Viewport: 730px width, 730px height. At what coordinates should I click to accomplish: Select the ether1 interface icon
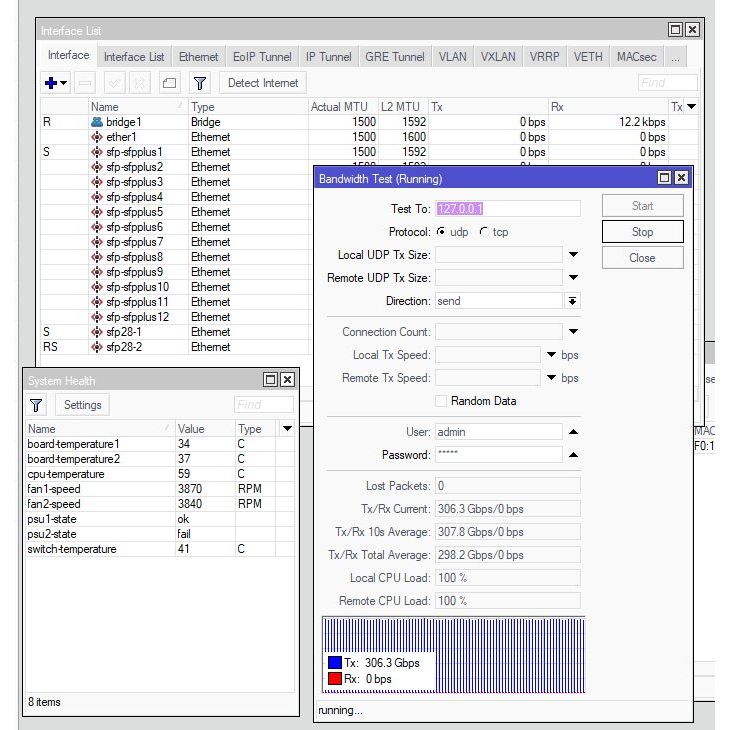(97, 137)
